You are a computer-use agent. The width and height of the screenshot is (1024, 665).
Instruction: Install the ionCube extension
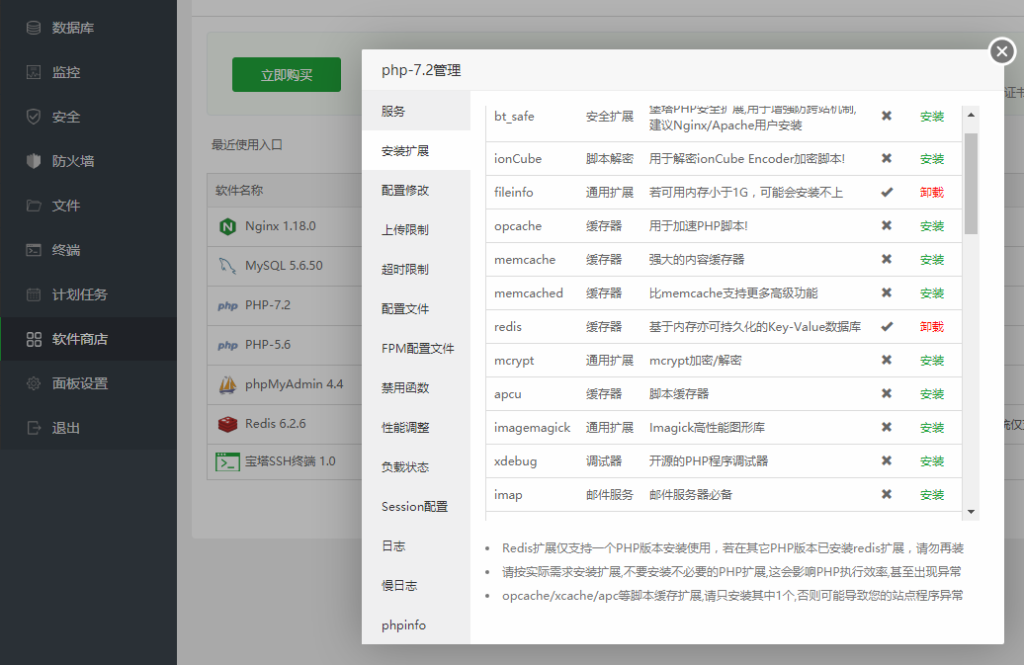click(x=931, y=159)
